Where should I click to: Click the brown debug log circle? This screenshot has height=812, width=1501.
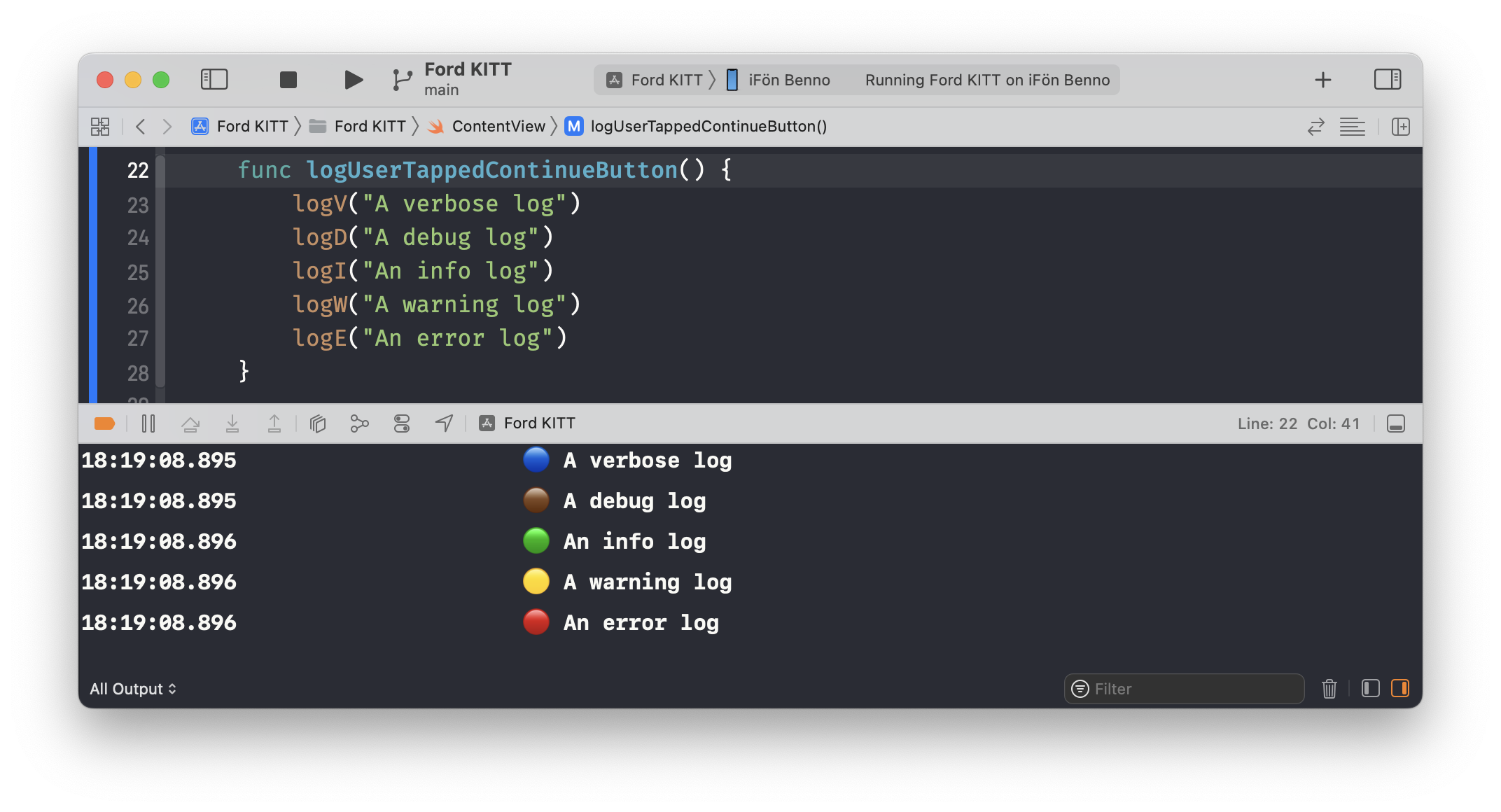pyautogui.click(x=536, y=500)
